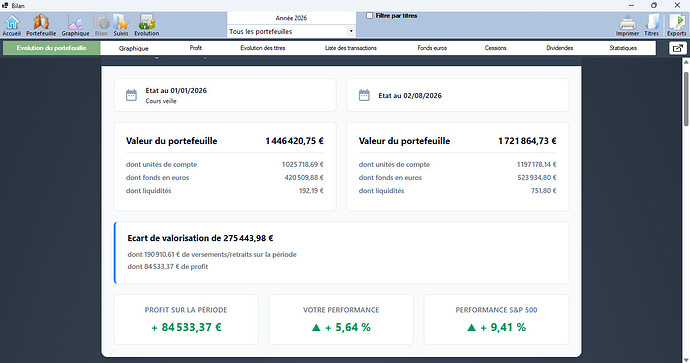Open the Suivis star icon
The width and height of the screenshot is (690, 363).
pos(121,25)
